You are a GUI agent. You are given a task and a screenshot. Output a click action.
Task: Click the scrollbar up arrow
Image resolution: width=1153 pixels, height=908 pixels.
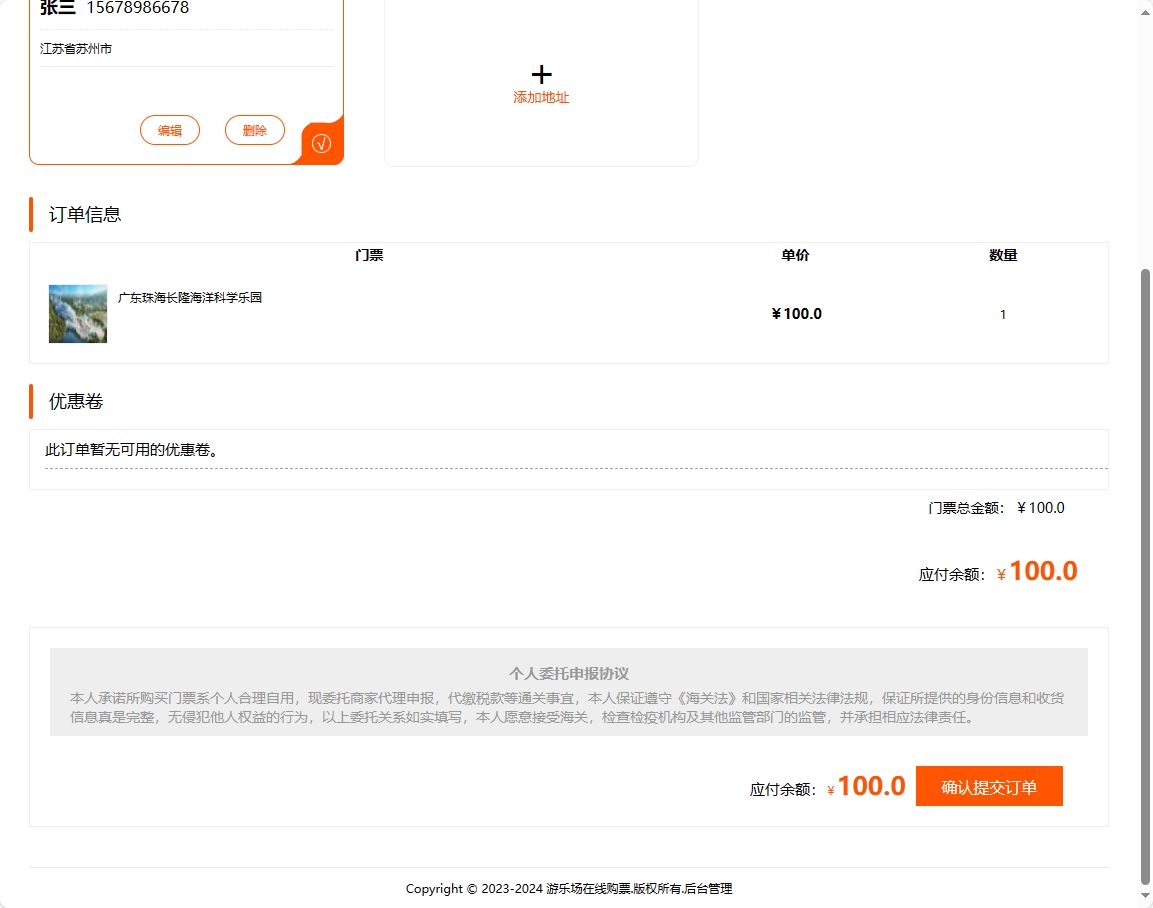pos(1144,12)
